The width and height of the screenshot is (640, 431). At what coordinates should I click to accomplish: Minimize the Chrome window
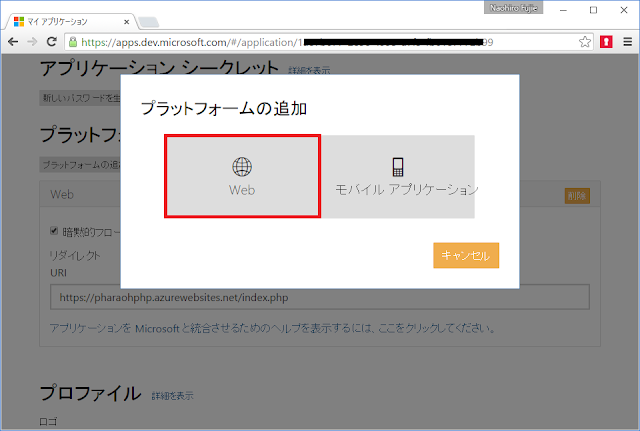click(563, 10)
